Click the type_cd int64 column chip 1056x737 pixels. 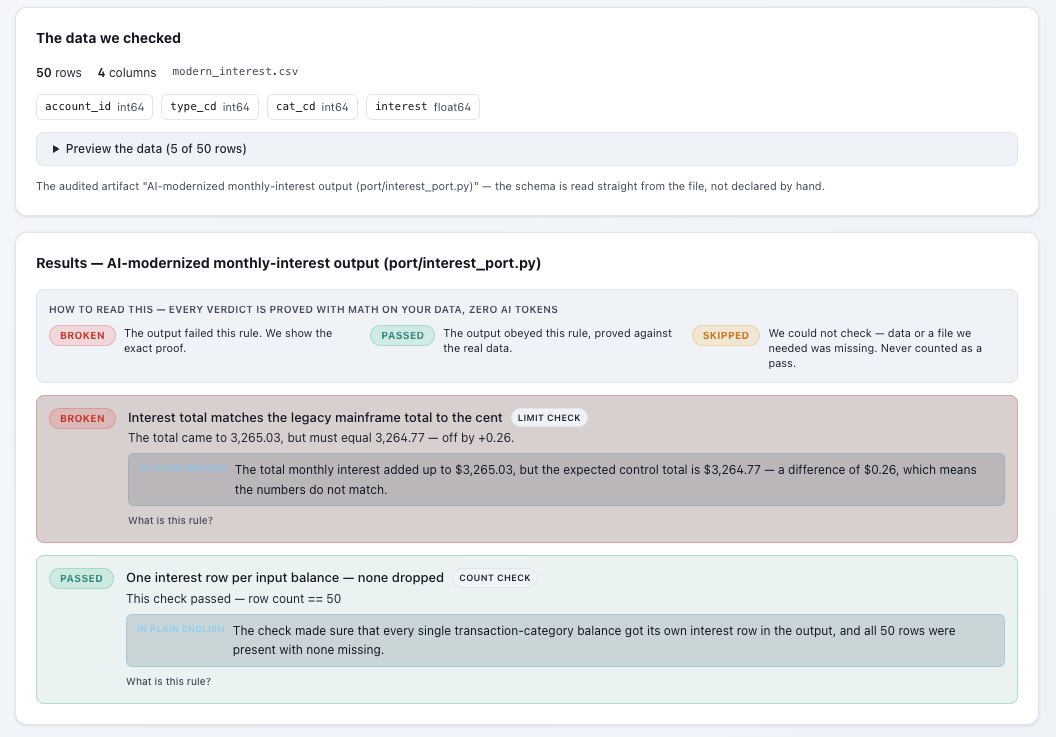click(210, 107)
